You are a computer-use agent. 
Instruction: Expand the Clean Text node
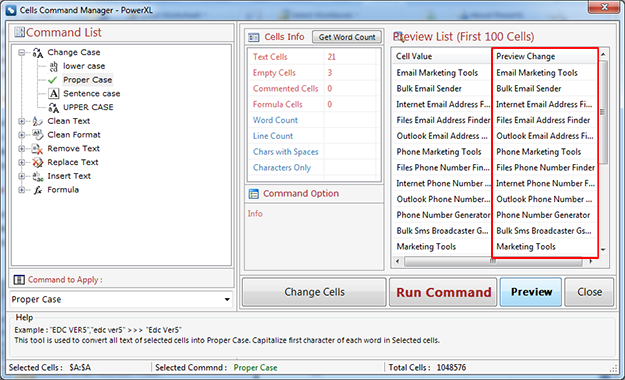[x=22, y=121]
